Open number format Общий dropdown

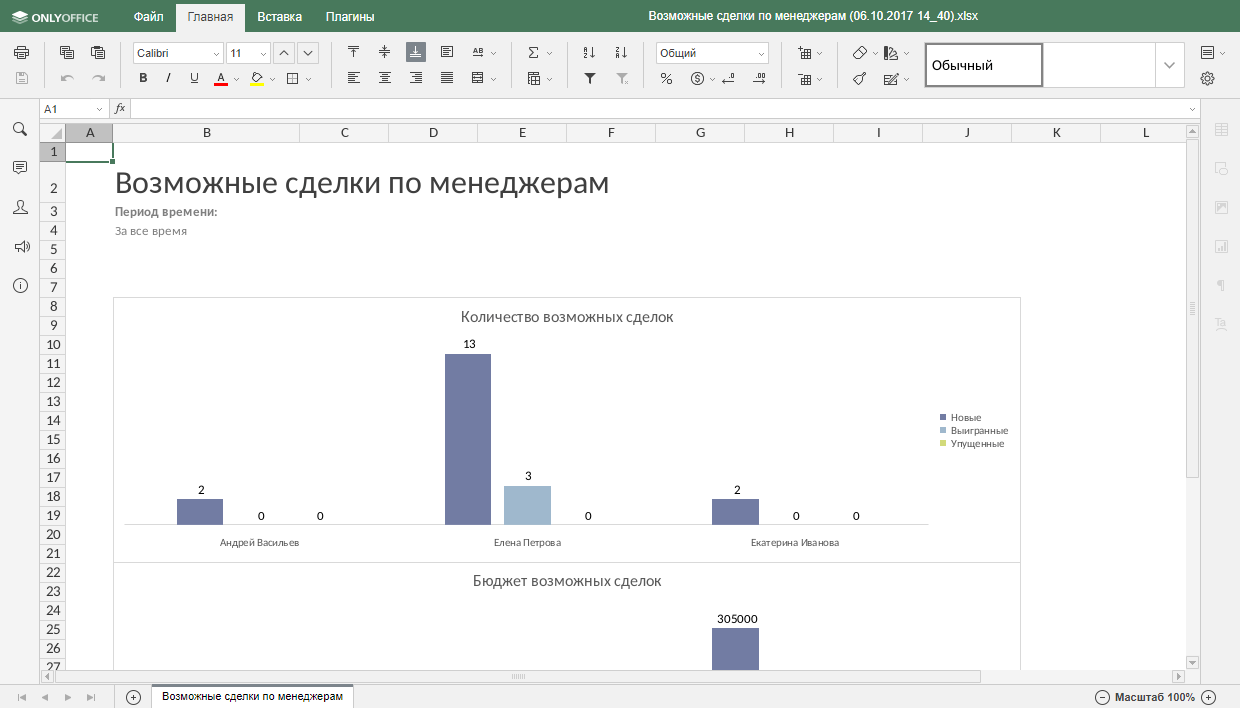coord(712,53)
